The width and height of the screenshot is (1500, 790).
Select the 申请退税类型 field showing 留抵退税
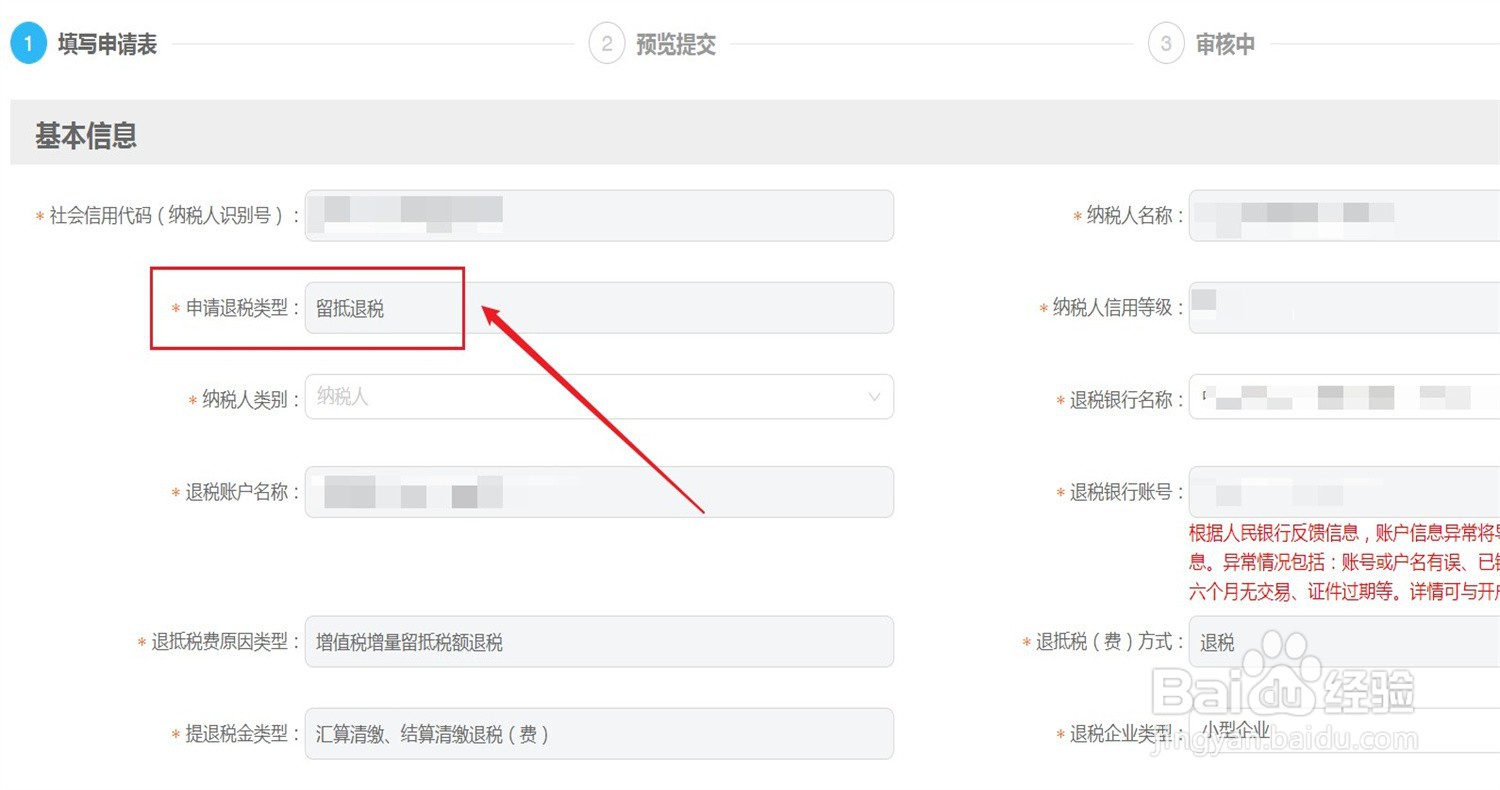pos(598,308)
